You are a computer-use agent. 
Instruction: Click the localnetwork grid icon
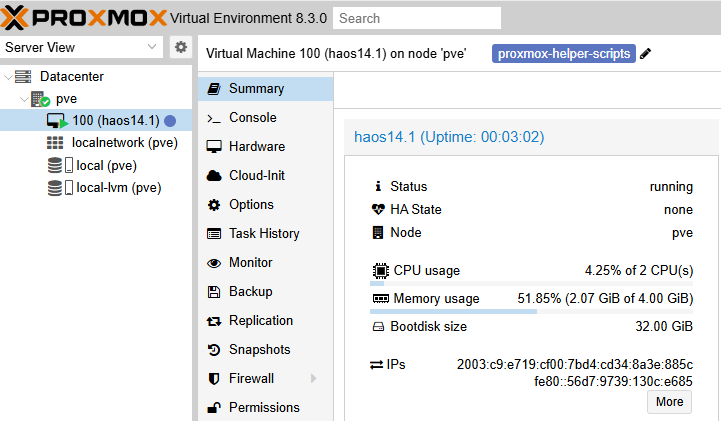(55, 143)
